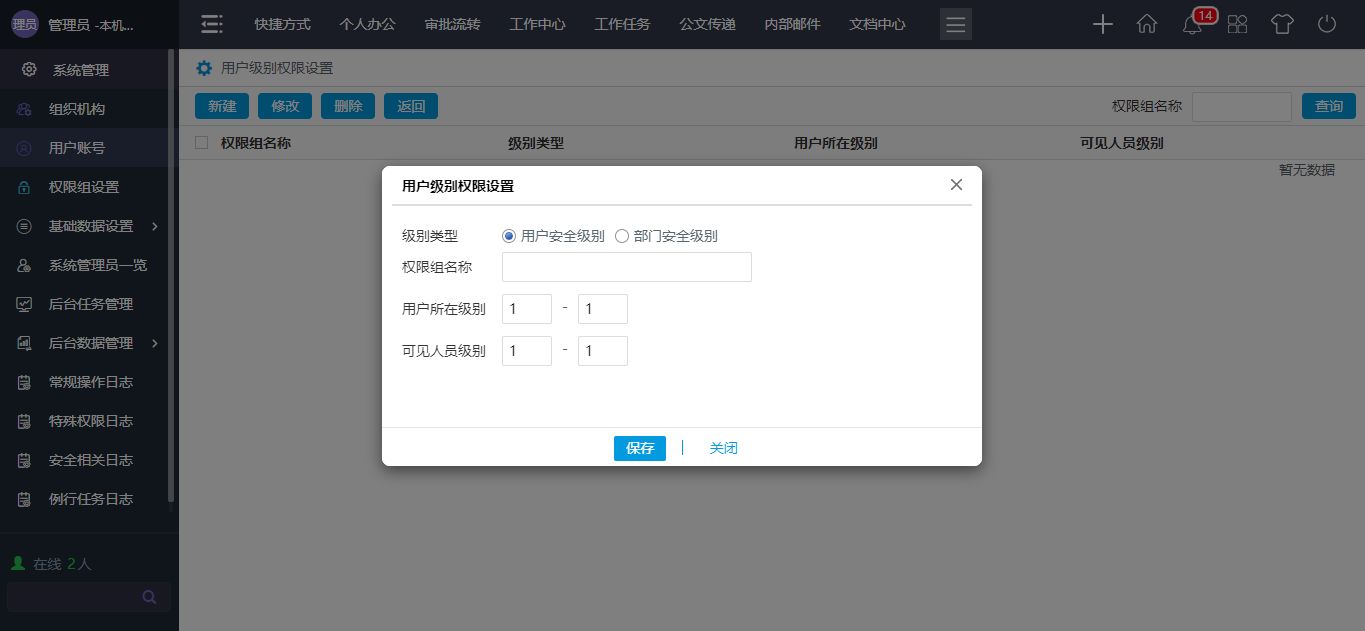This screenshot has height=631, width=1365.
Task: Open the four-squares app grid icon
Action: click(1237, 25)
